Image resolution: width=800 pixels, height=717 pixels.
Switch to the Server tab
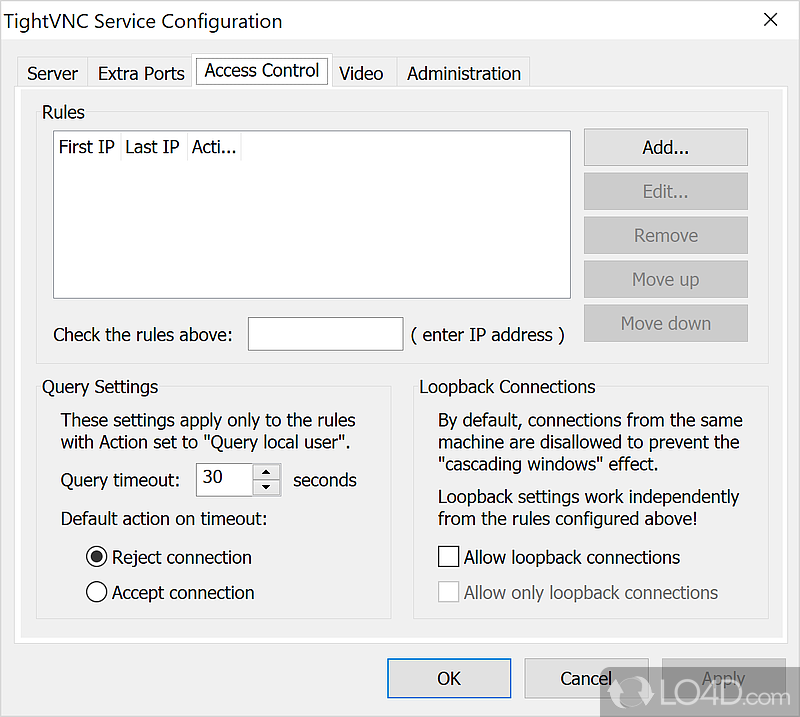point(52,73)
